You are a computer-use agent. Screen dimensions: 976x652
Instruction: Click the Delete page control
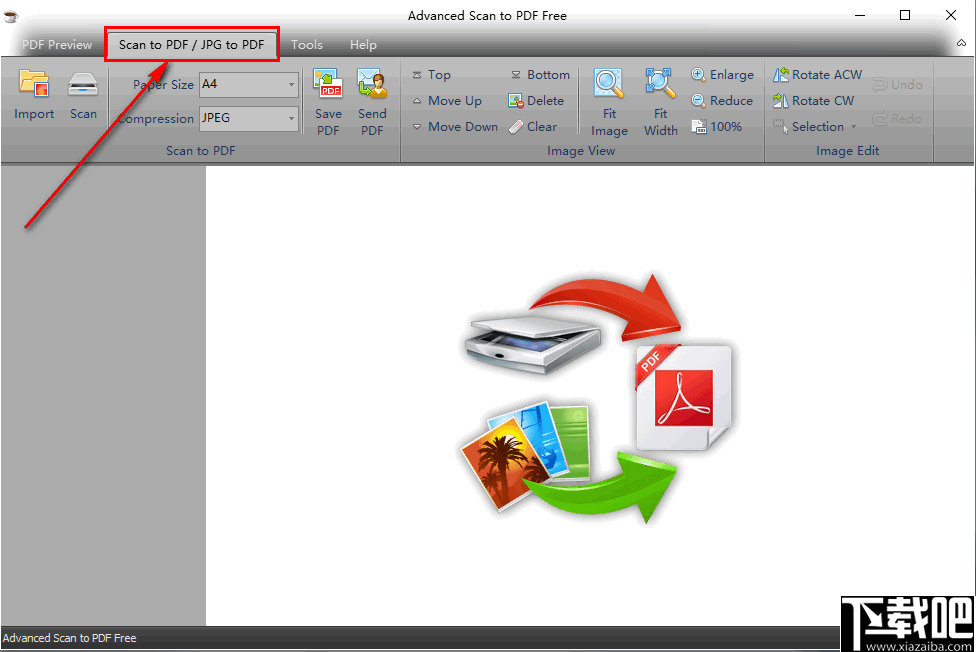pos(537,100)
